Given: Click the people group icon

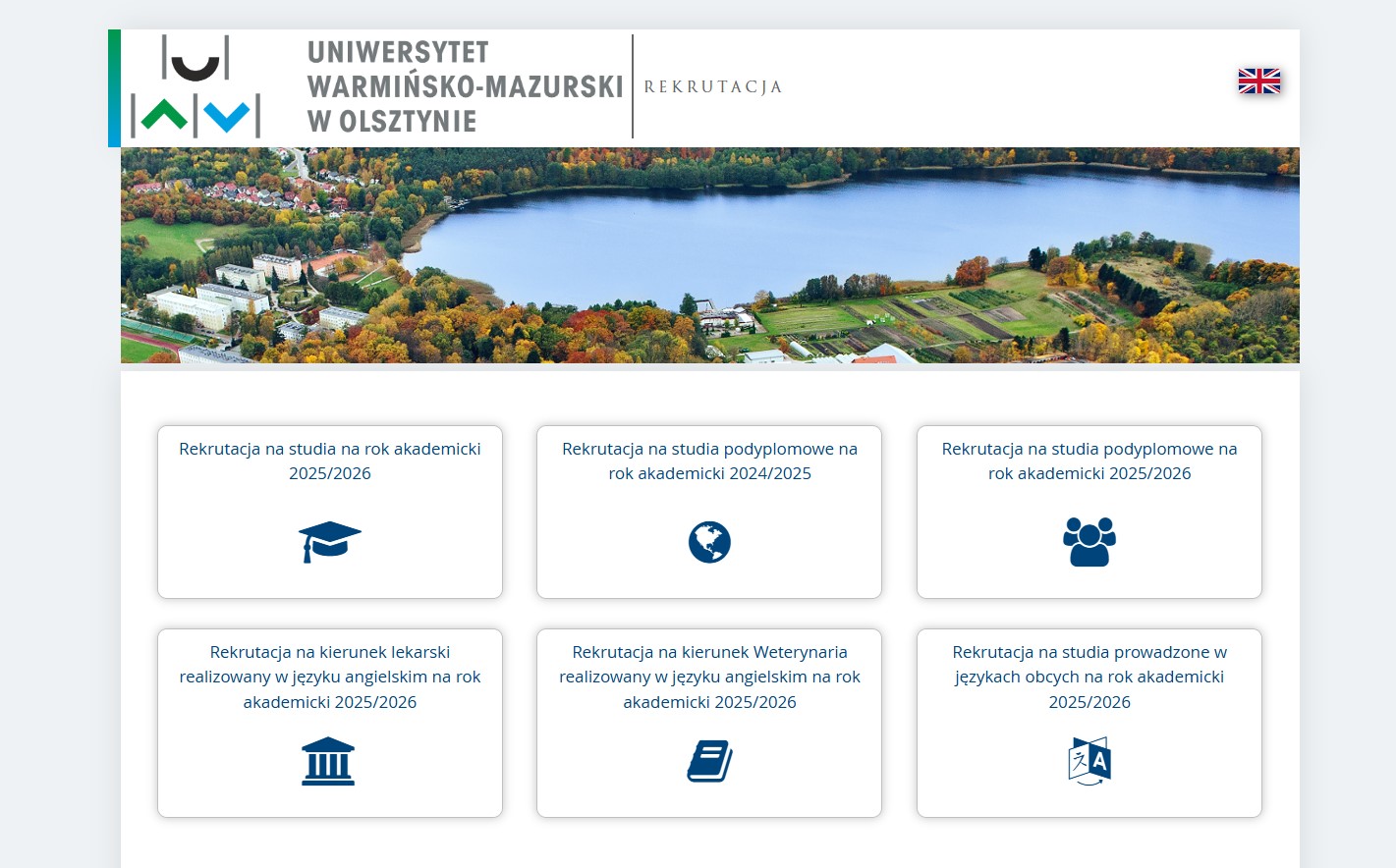Looking at the screenshot, I should click(1089, 541).
